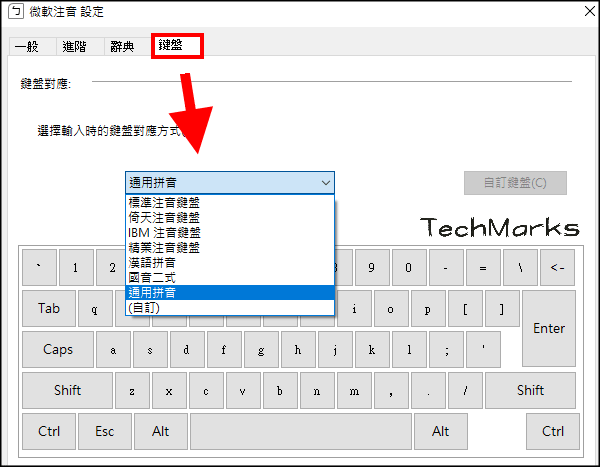This screenshot has width=600, height=467.
Task: Click the l key
Action: [x=409, y=349]
